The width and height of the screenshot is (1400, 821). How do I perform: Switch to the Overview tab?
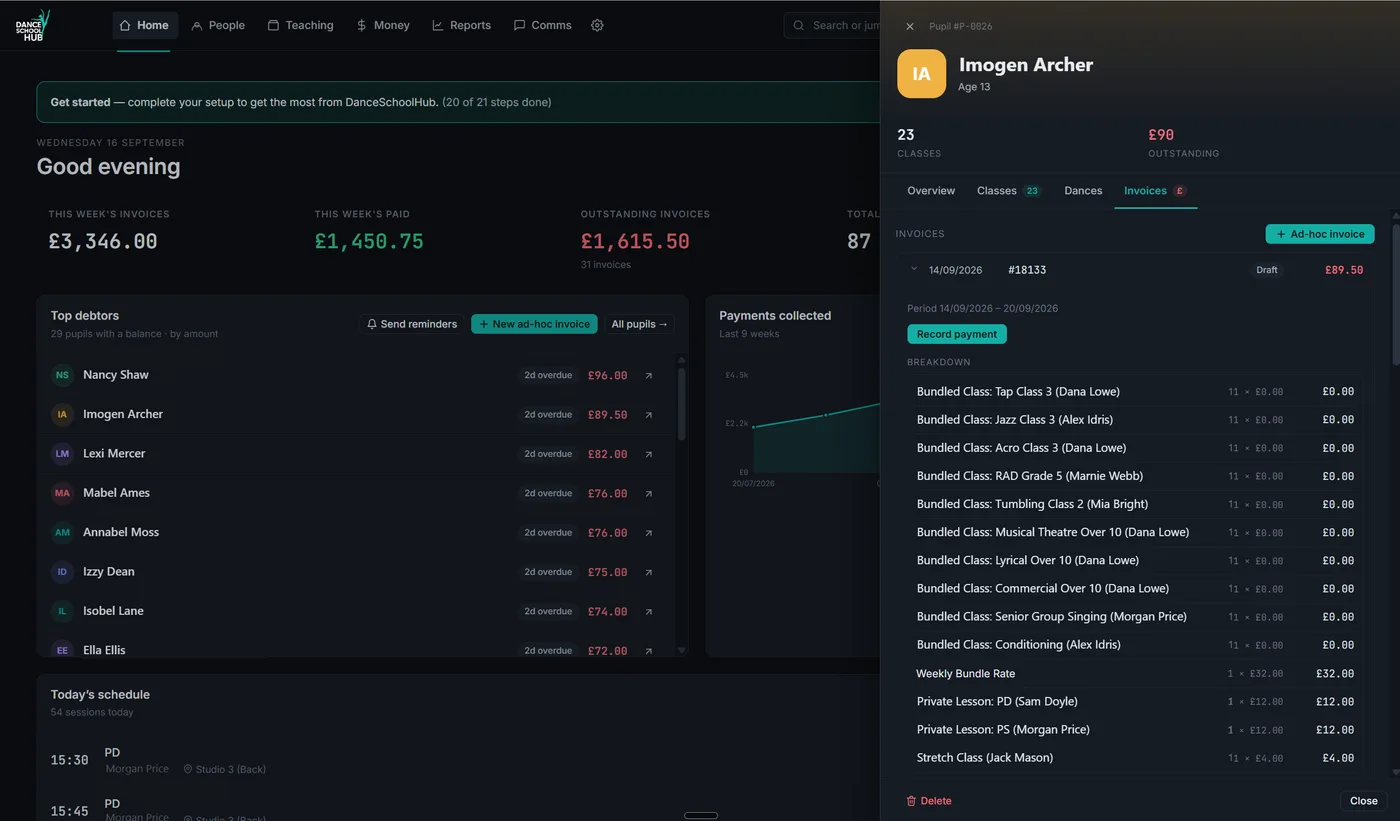pyautogui.click(x=931, y=191)
